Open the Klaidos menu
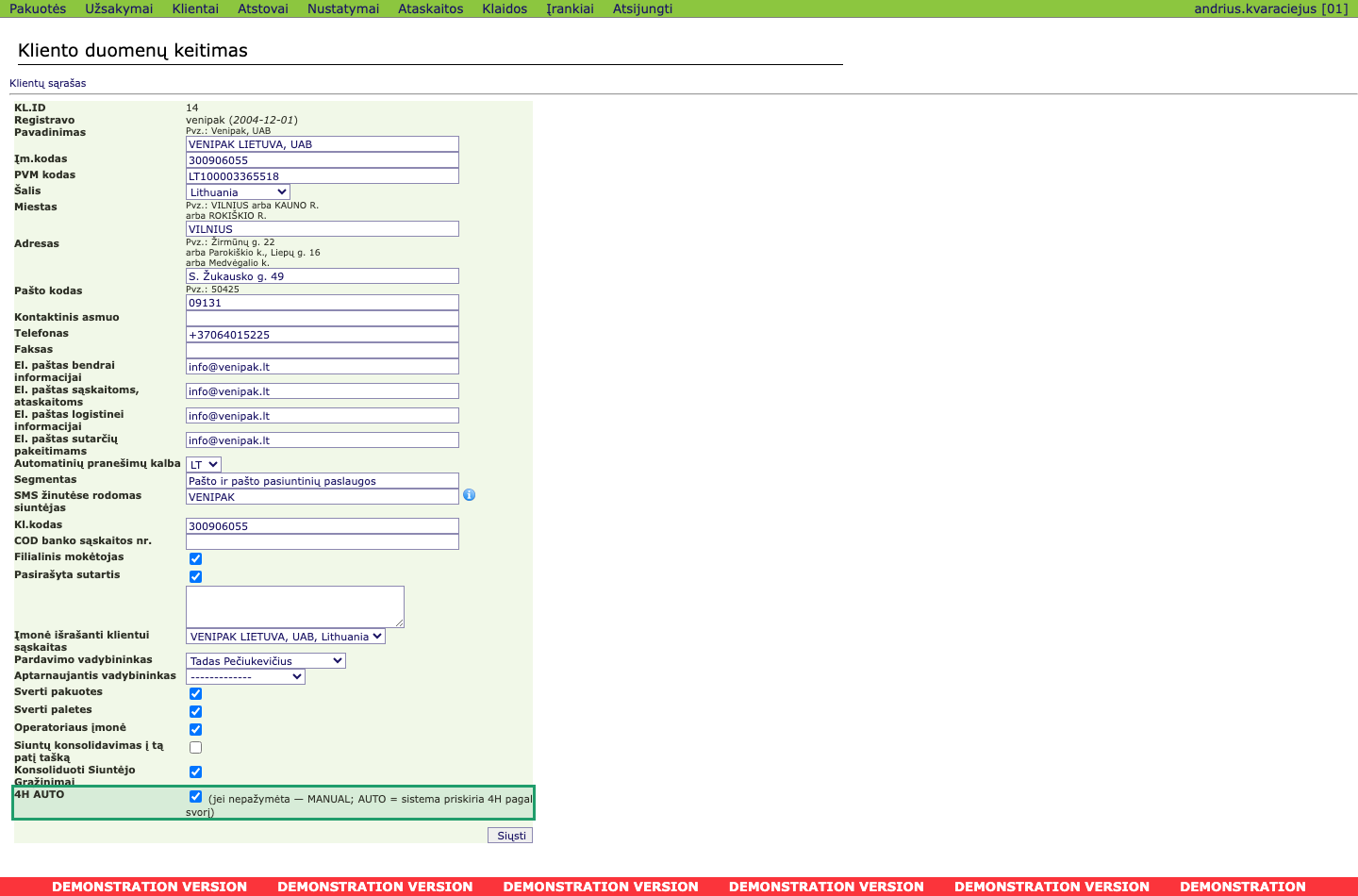The width and height of the screenshot is (1358, 896). coord(505,8)
